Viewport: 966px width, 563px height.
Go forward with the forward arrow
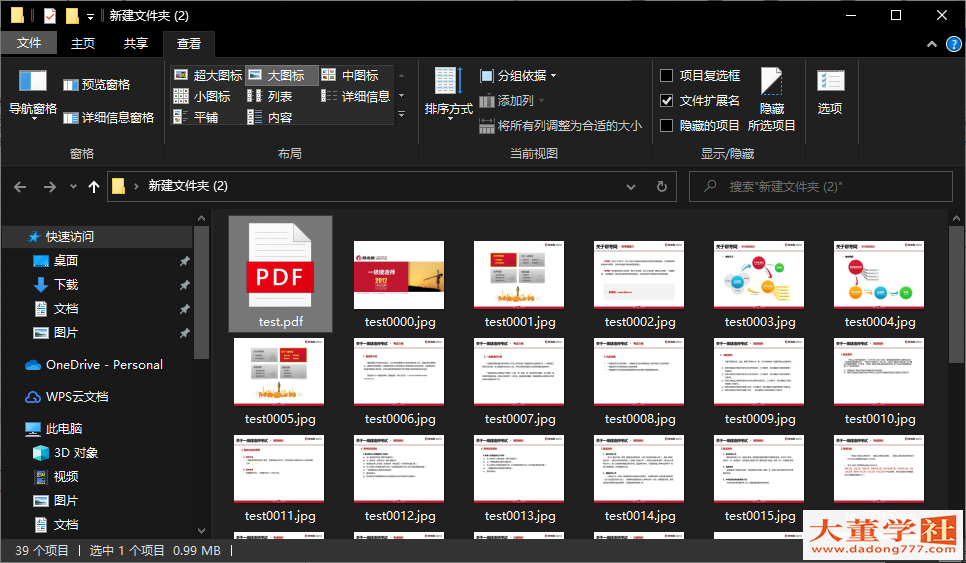pos(50,187)
